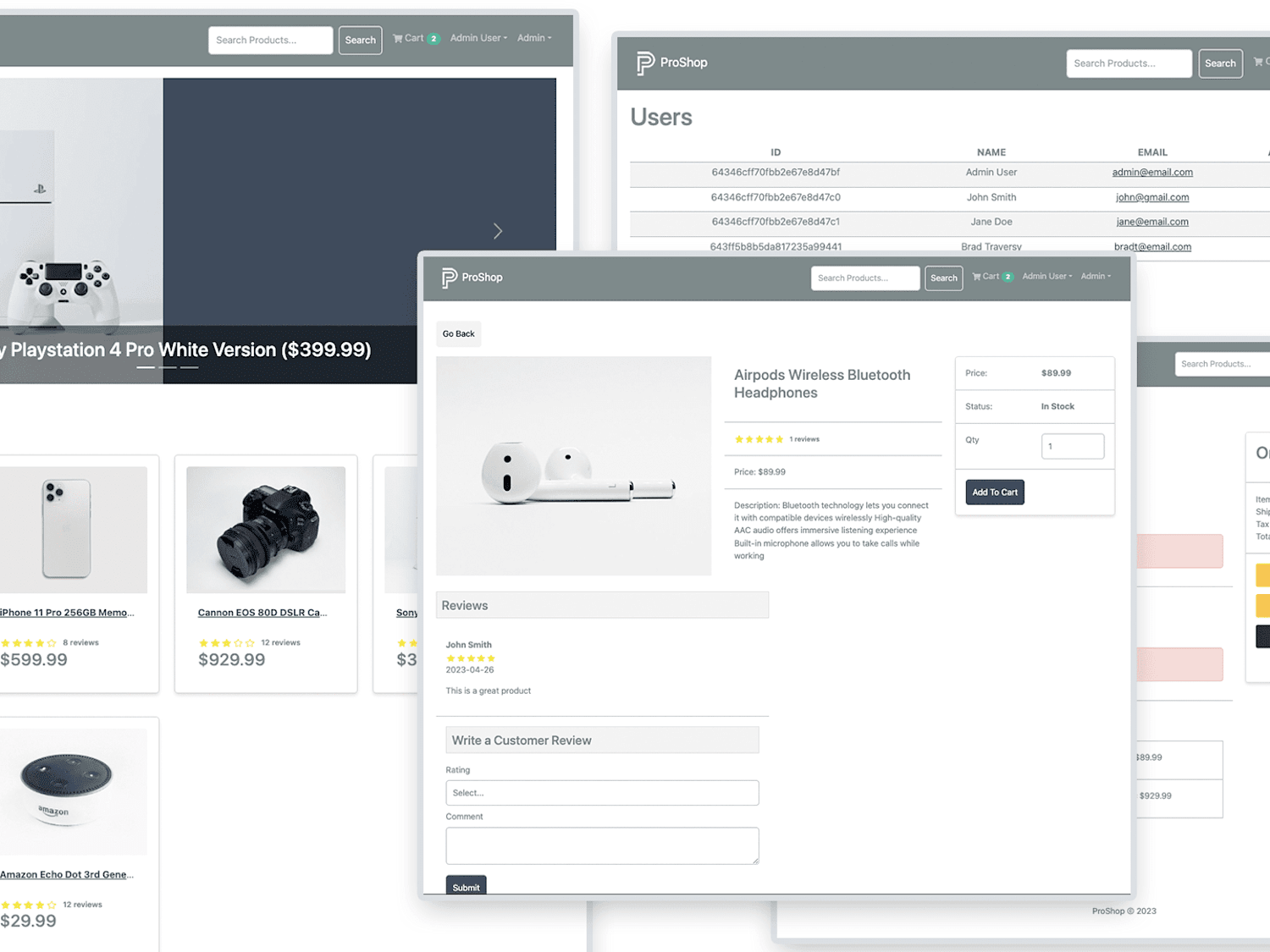The height and width of the screenshot is (952, 1270).
Task: Open jane@email.com link in Users table
Action: 1152,222
